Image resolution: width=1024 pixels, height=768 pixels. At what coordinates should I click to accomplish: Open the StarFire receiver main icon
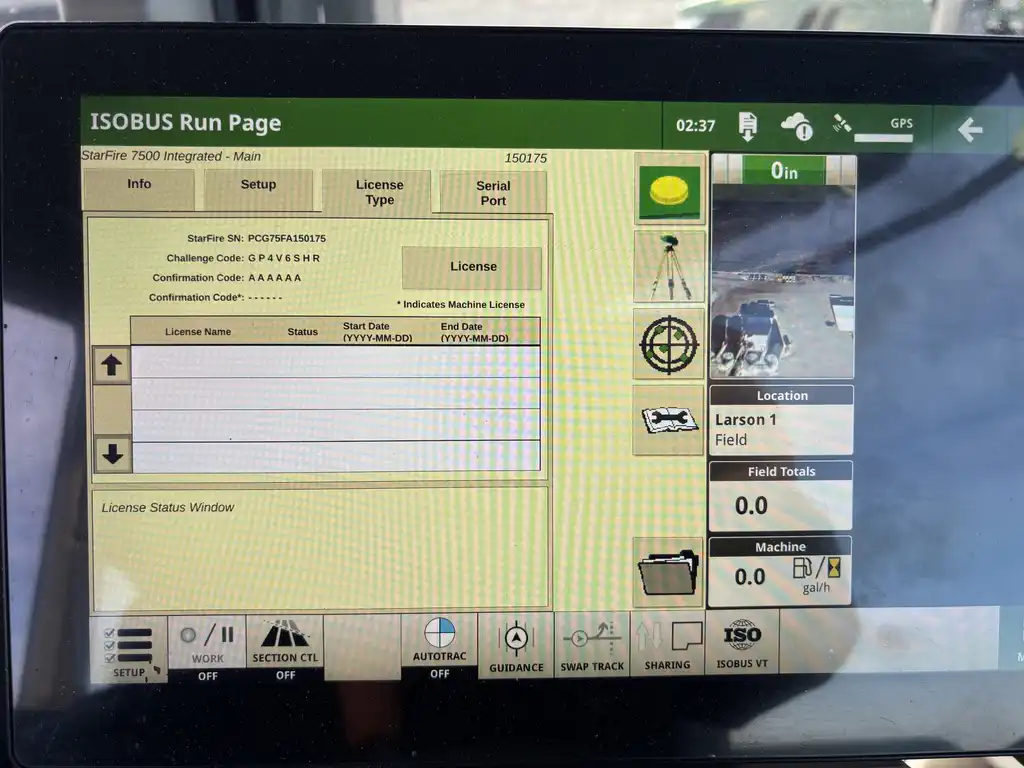[x=669, y=191]
